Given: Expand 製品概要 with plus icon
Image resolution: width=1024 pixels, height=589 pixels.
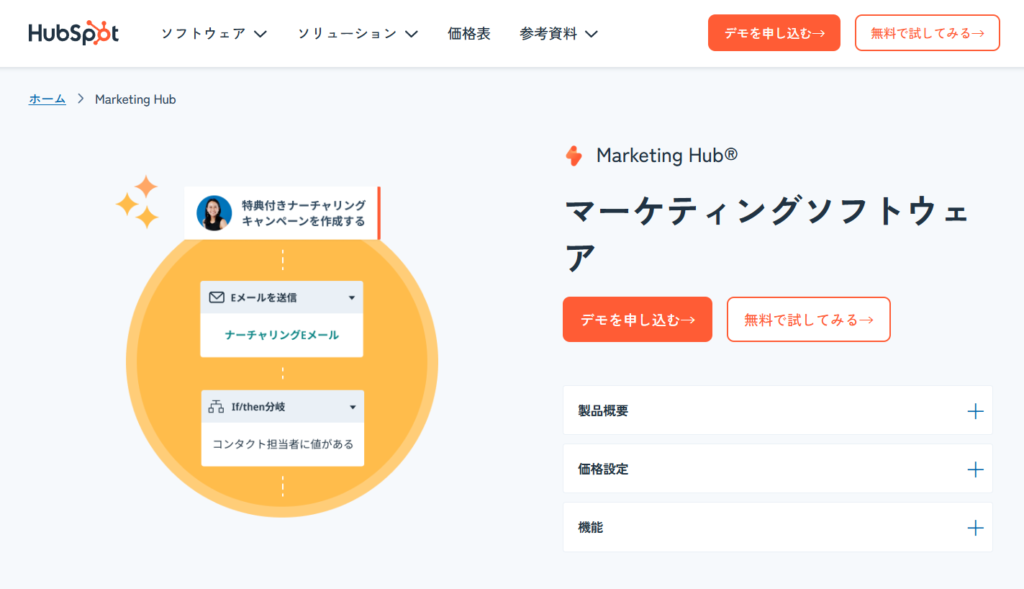Looking at the screenshot, I should click(x=975, y=411).
